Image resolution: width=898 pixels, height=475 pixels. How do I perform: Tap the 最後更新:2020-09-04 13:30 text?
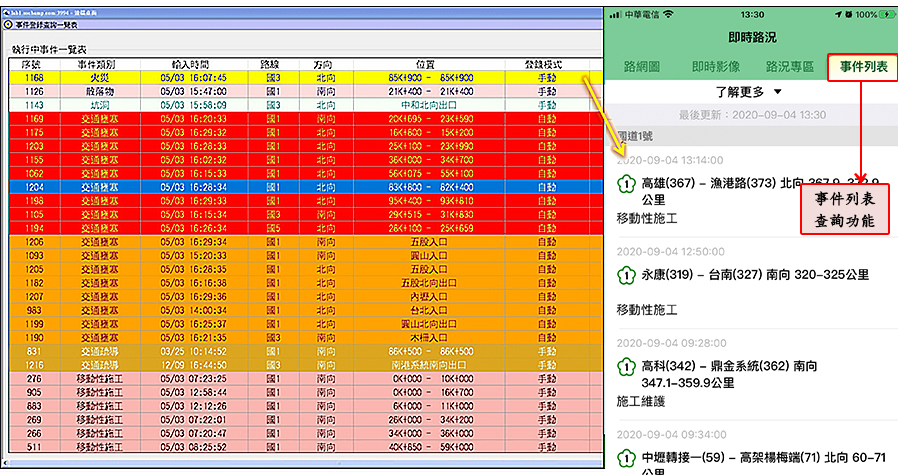pos(753,115)
